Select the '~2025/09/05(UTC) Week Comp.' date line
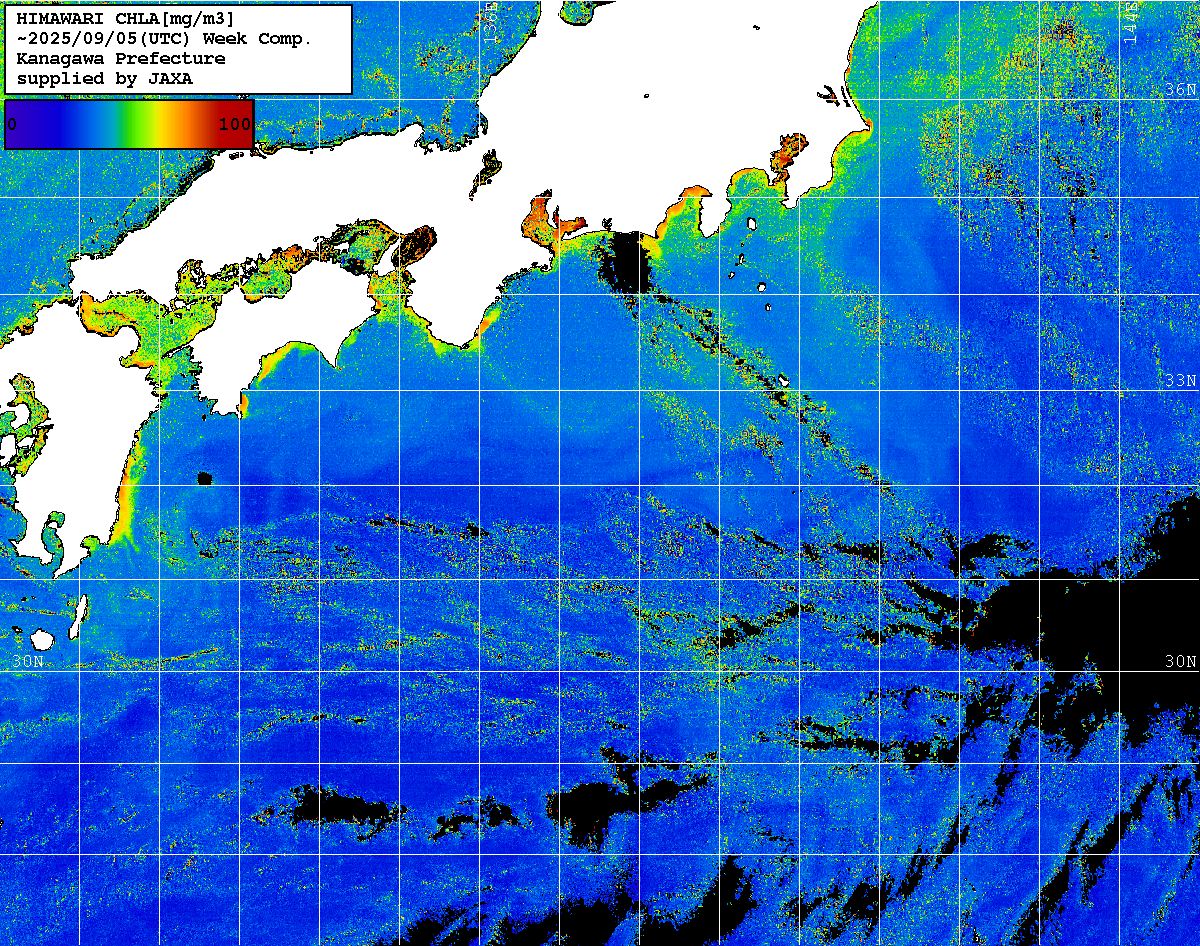This screenshot has height=946, width=1200. coord(165,39)
